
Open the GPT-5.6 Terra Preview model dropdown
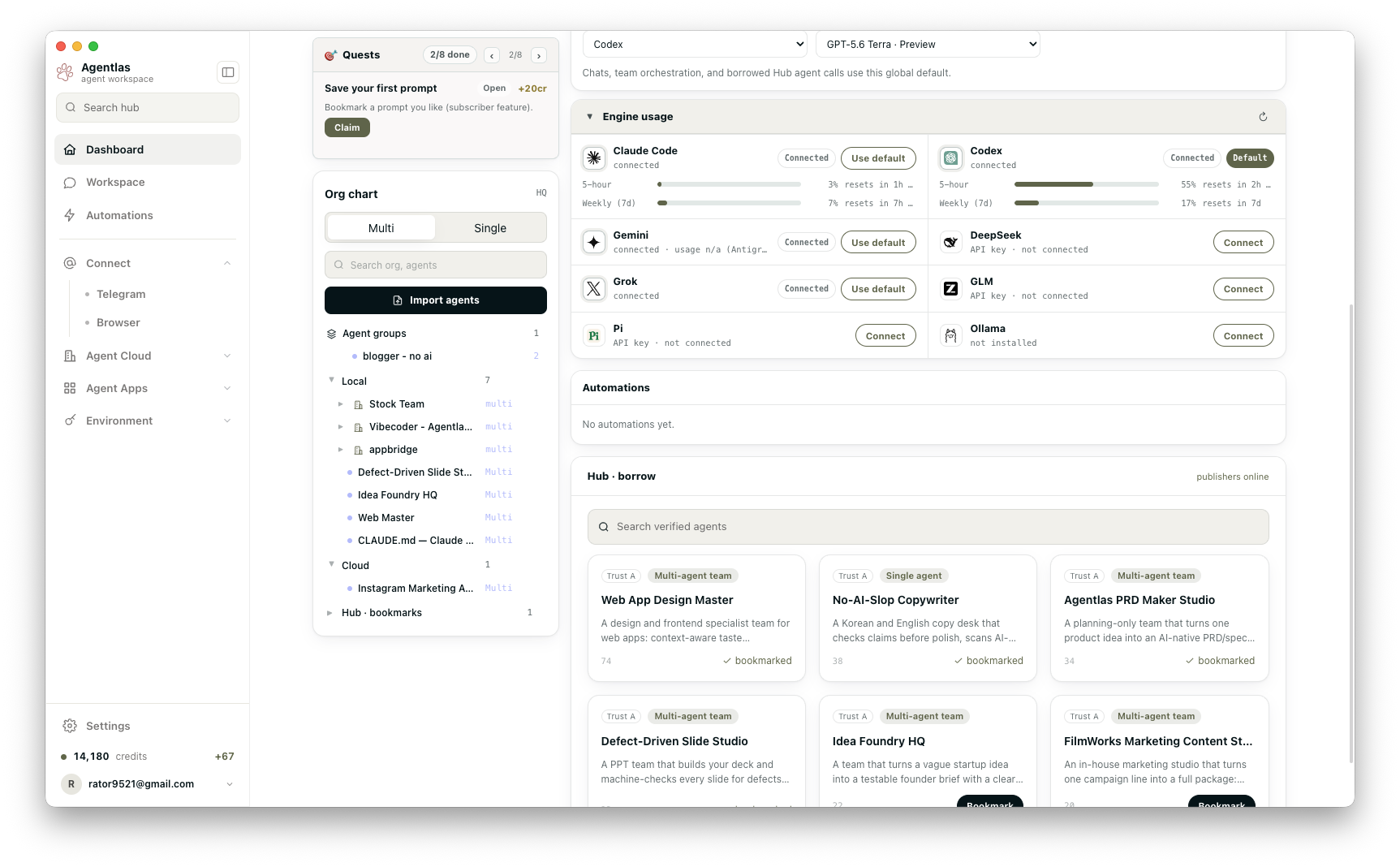coord(928,45)
